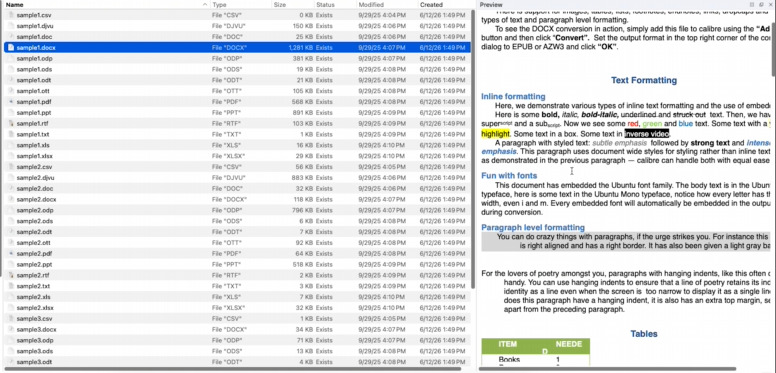Click the file icon beside sample2.xlsx
776x373 pixels.
[x=11, y=308]
